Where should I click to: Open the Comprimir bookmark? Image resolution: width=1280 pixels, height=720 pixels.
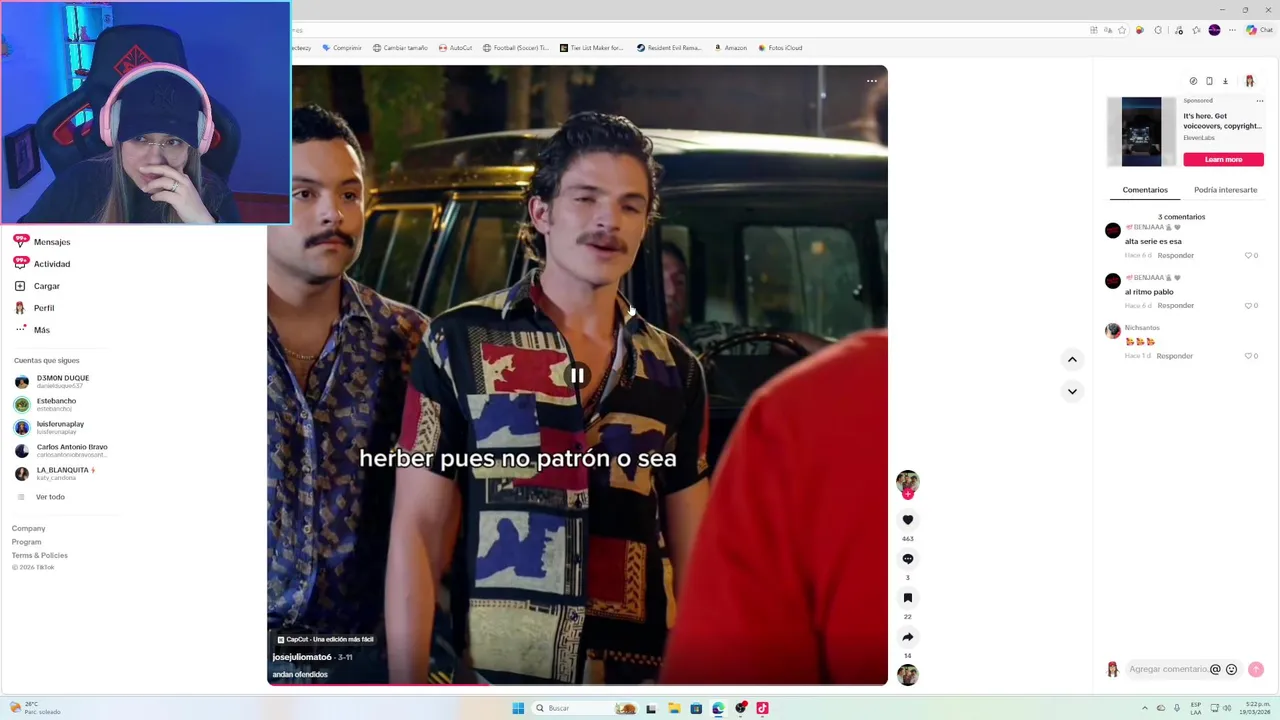342,48
